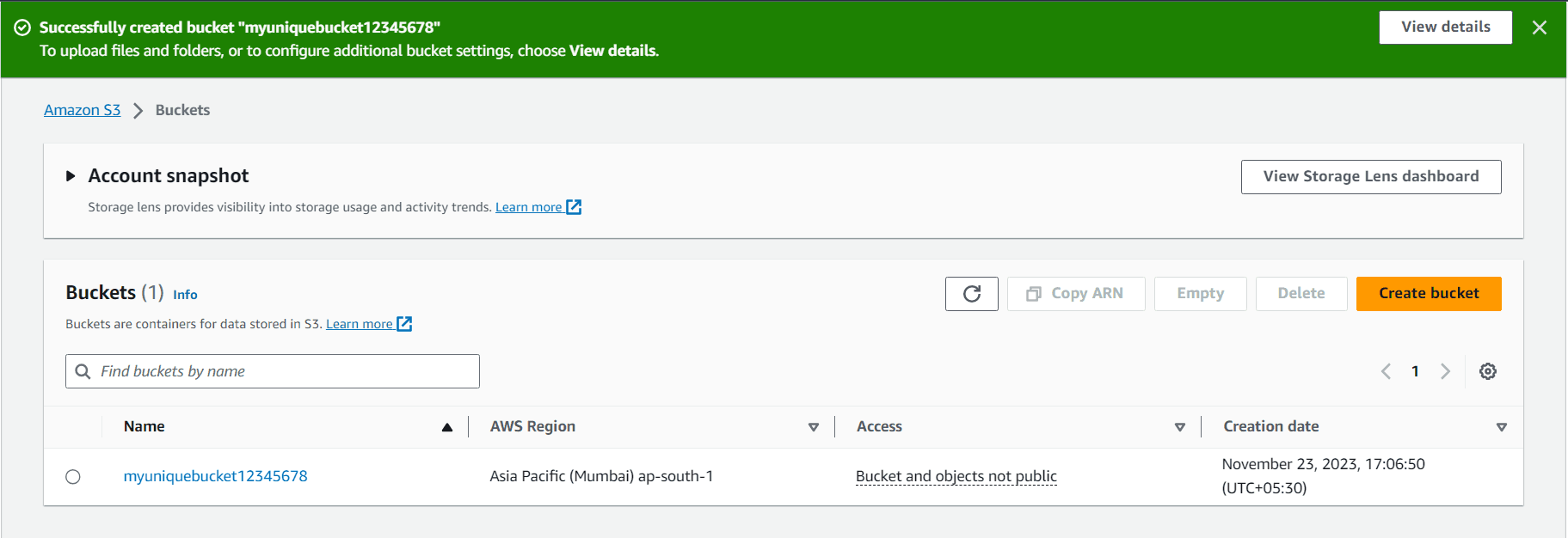Viewport: 1568px width, 538px height.
Task: Click the Delete button
Action: click(x=1301, y=294)
